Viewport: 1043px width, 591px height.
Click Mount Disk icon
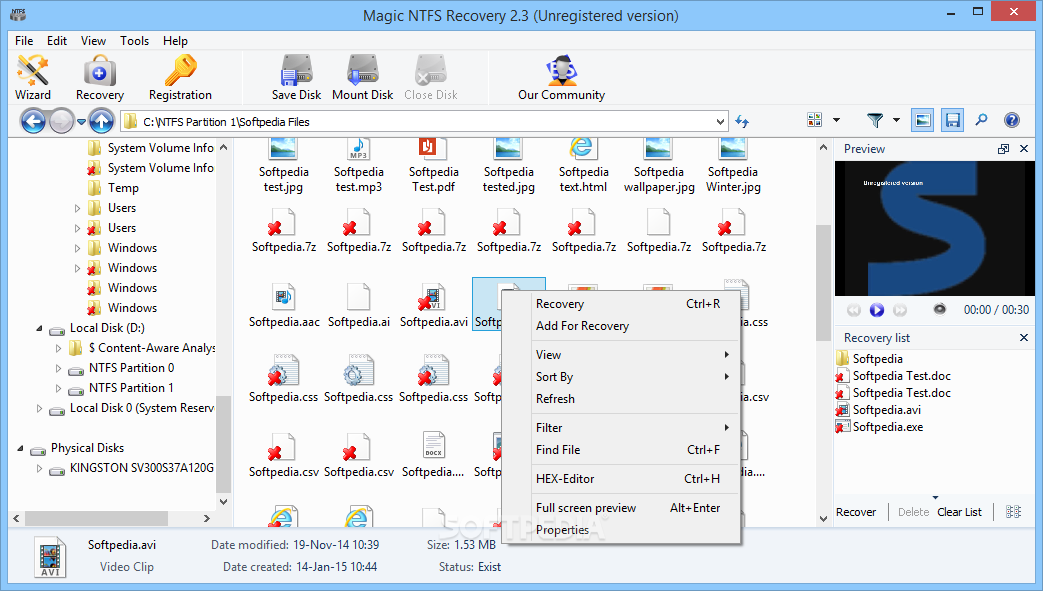point(363,77)
